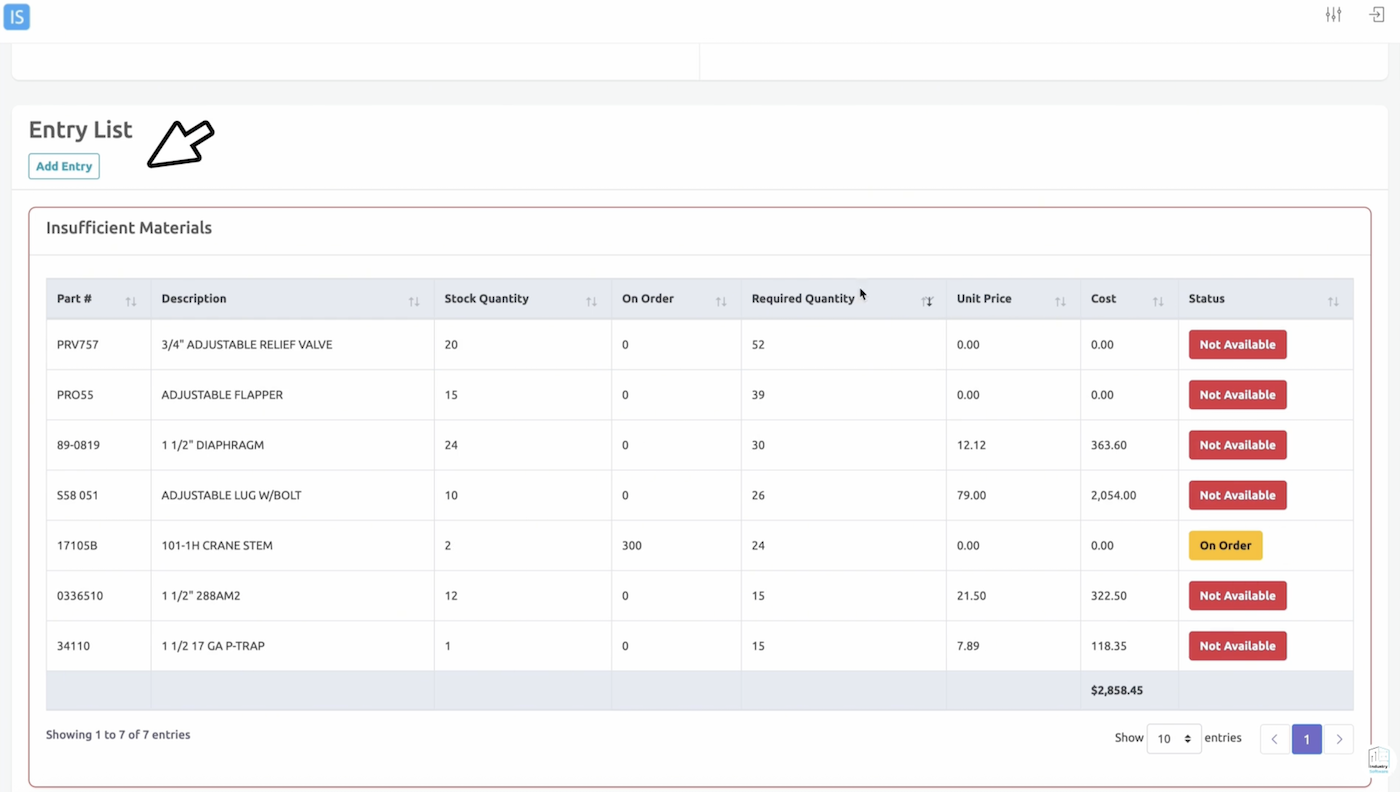Click the previous page chevron in pagination
This screenshot has height=792, width=1400.
pos(1274,738)
